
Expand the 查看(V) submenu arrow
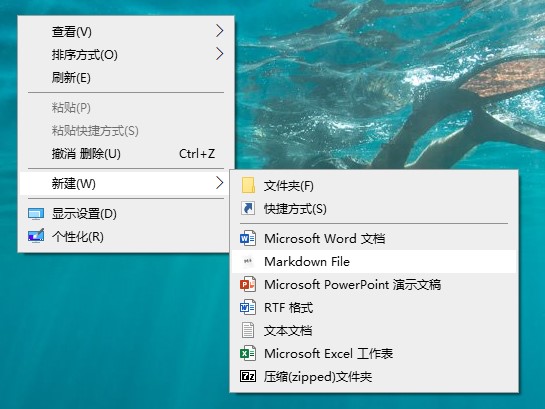pyautogui.click(x=219, y=31)
